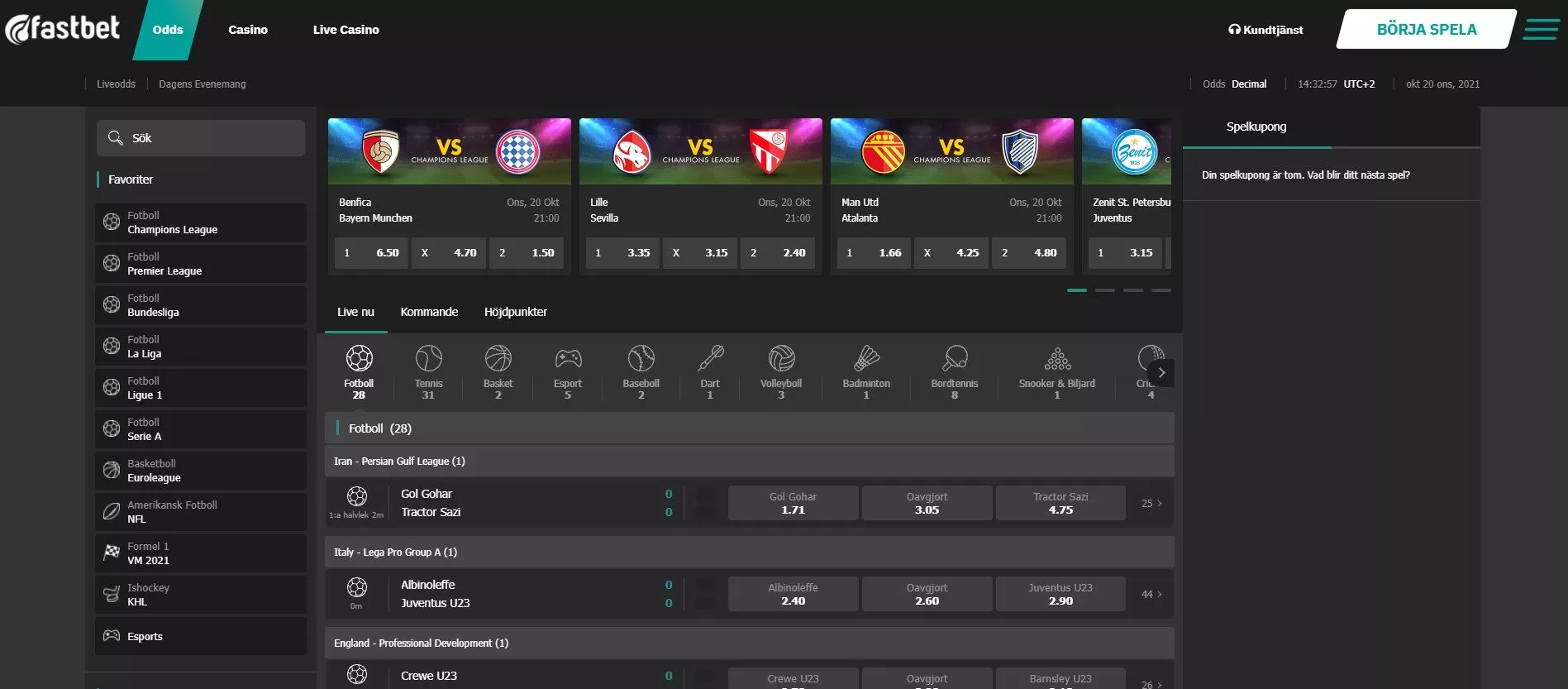Open the Spelkupong panel tab

pos(1256,127)
